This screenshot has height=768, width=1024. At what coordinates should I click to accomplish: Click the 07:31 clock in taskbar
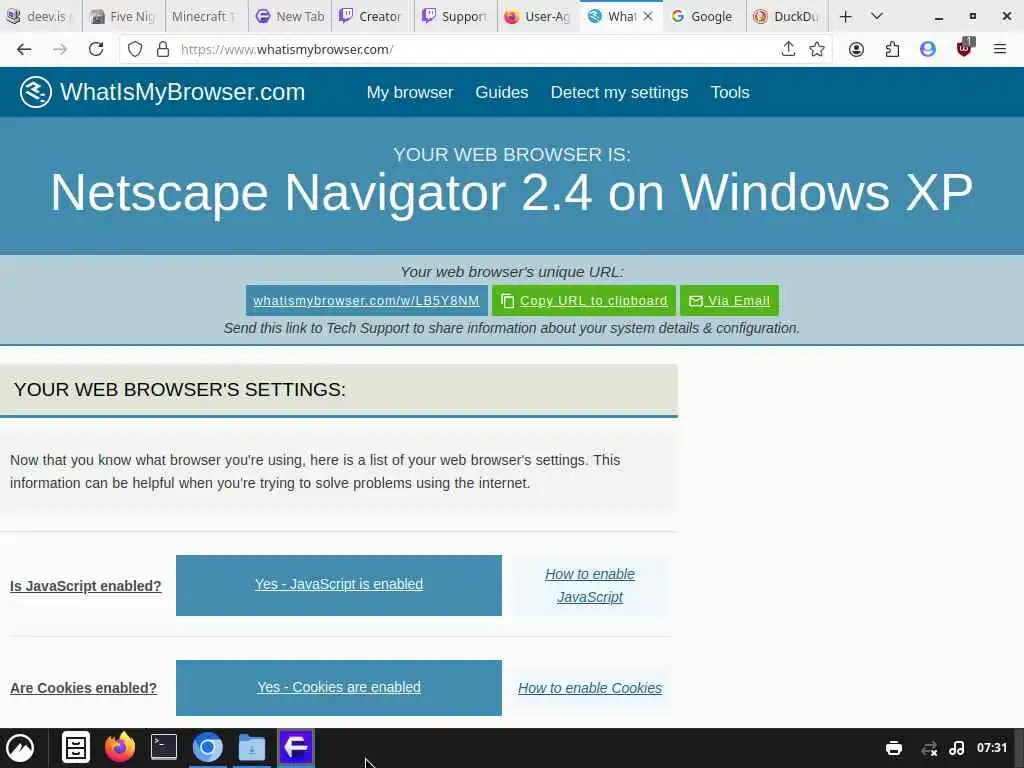point(991,747)
